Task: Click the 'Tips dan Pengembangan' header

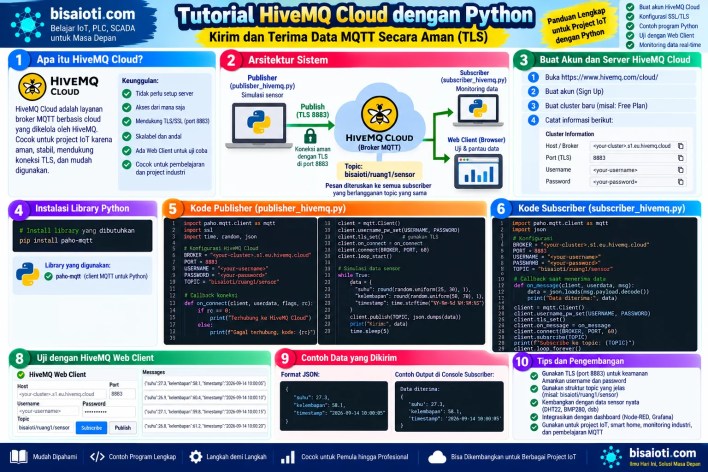Action: coord(606,361)
